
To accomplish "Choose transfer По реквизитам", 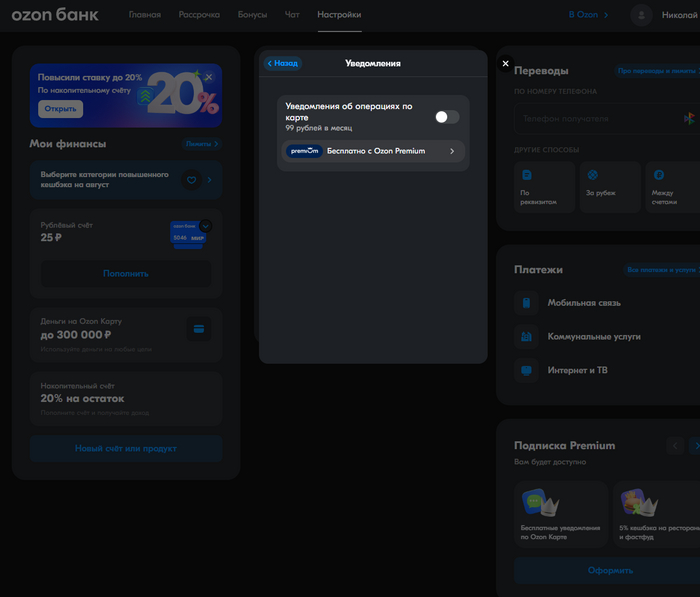I will [544, 187].
